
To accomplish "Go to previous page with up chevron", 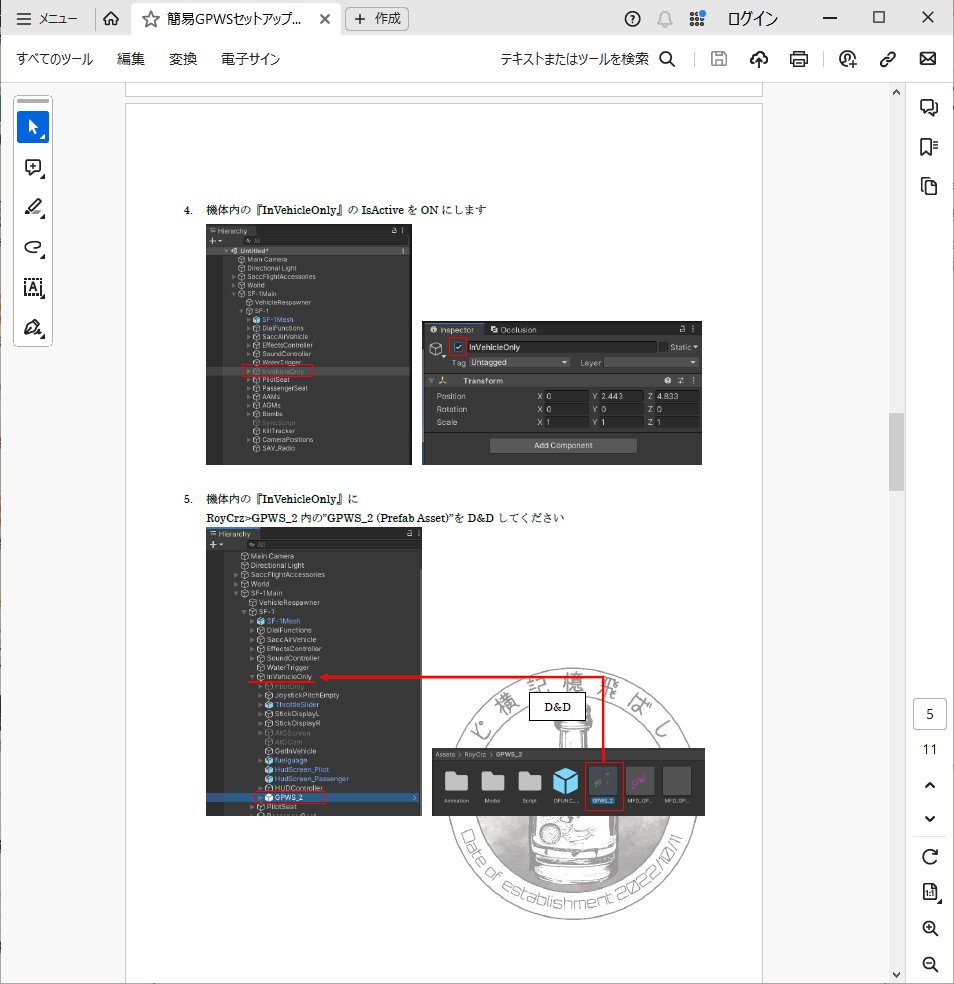I will click(930, 785).
